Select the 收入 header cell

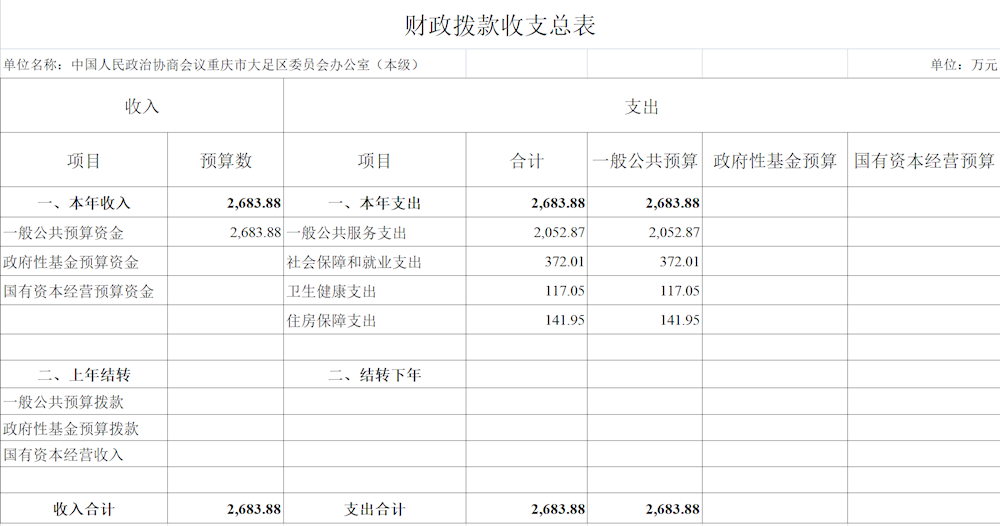(142, 107)
